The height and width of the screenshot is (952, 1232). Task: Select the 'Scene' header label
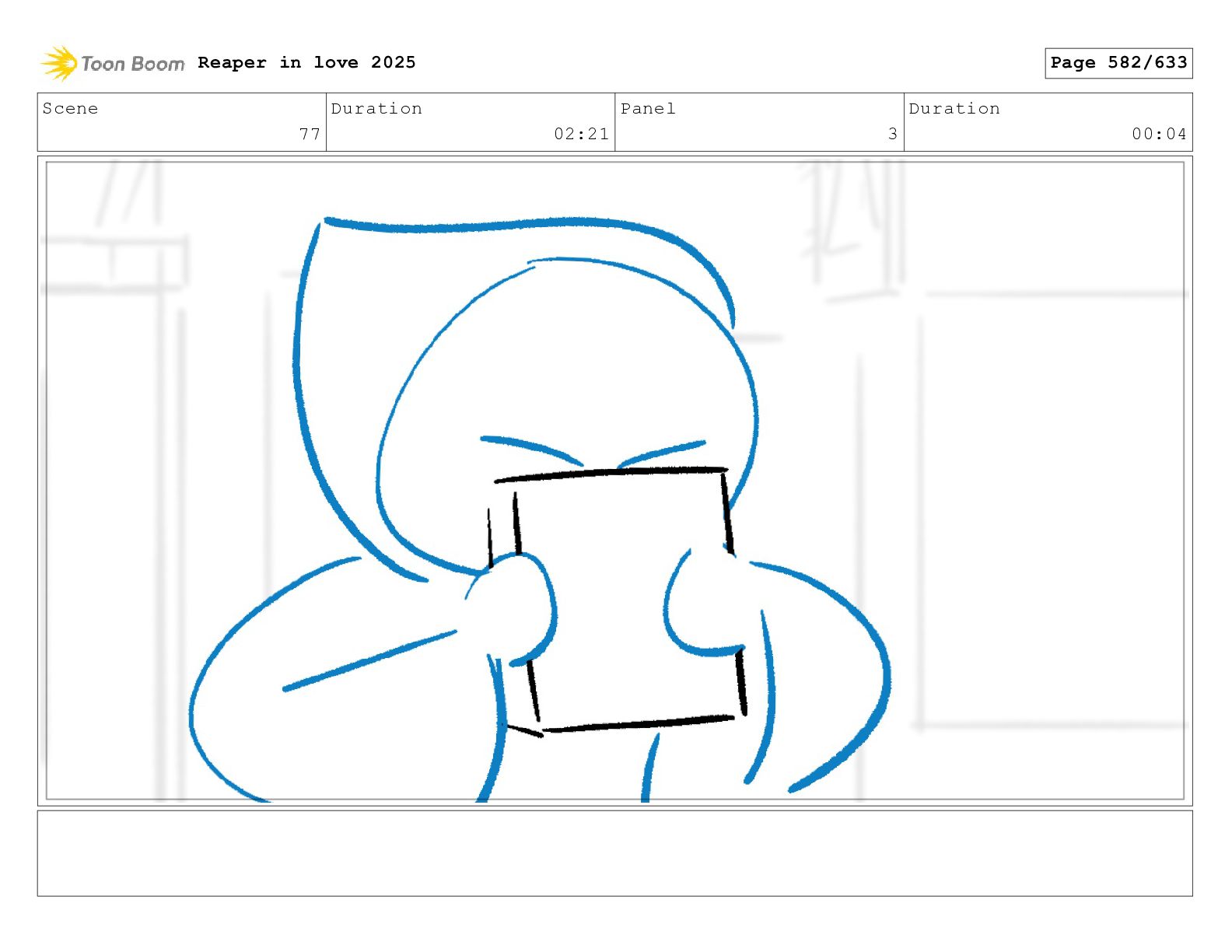pyautogui.click(x=70, y=109)
